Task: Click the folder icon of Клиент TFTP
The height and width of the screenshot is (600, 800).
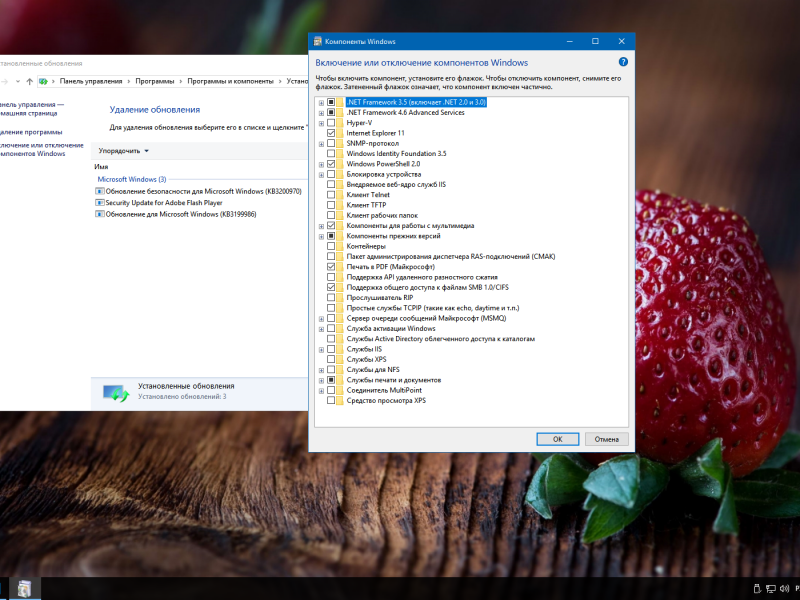Action: pyautogui.click(x=340, y=205)
